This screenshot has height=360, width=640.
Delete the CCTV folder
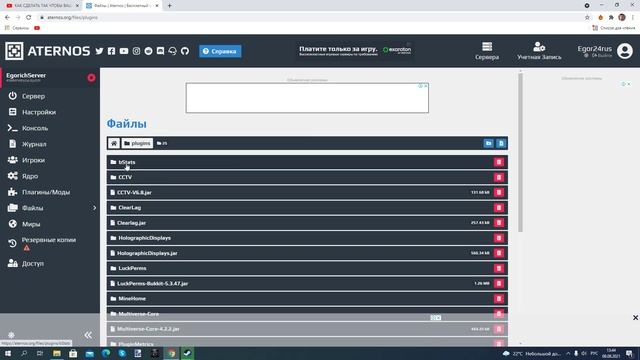[499, 177]
